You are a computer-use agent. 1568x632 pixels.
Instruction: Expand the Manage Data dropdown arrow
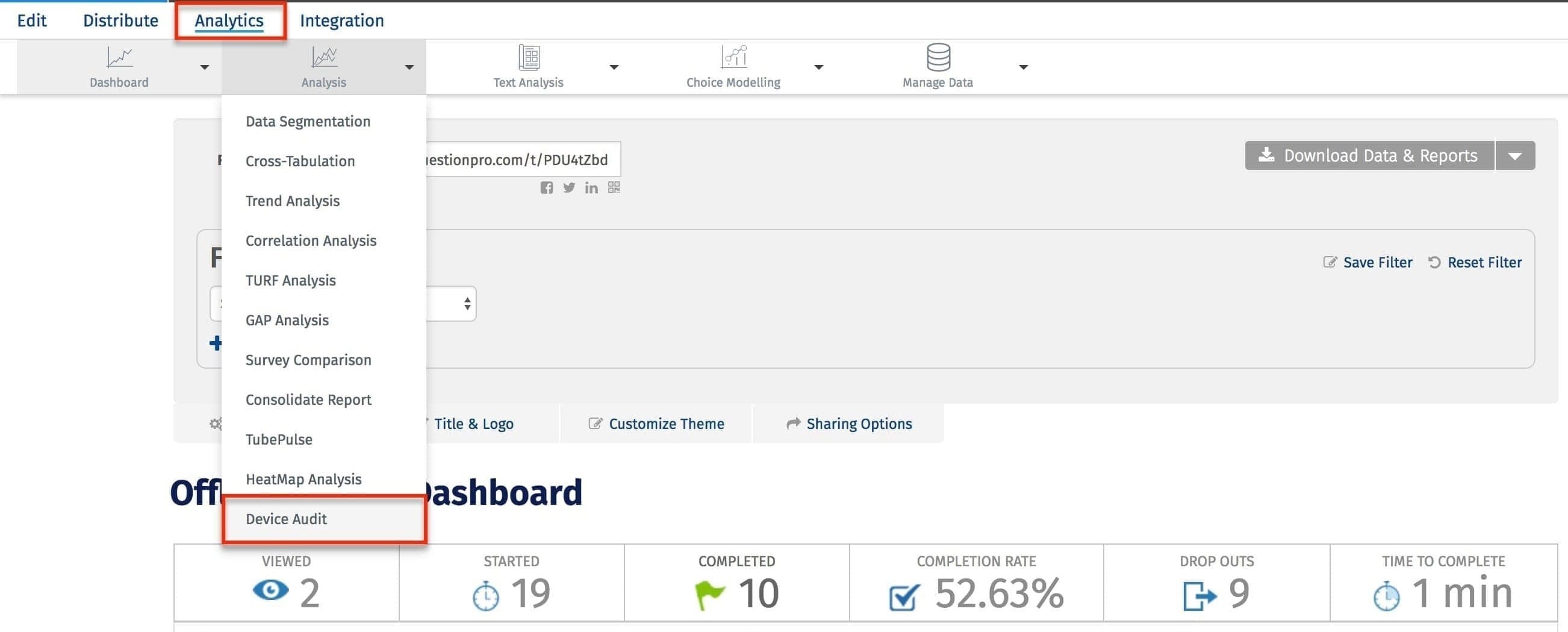click(1023, 67)
